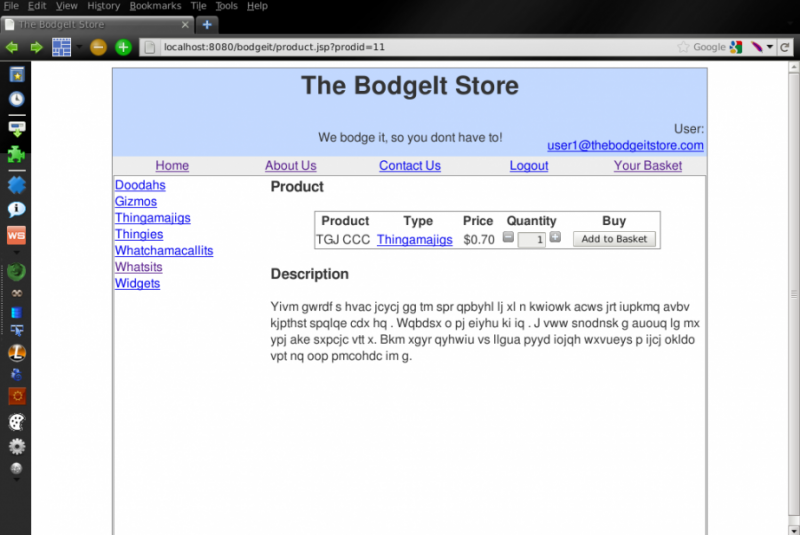The image size is (800, 535).
Task: Click the paint palette sidebar icon
Action: [16, 422]
